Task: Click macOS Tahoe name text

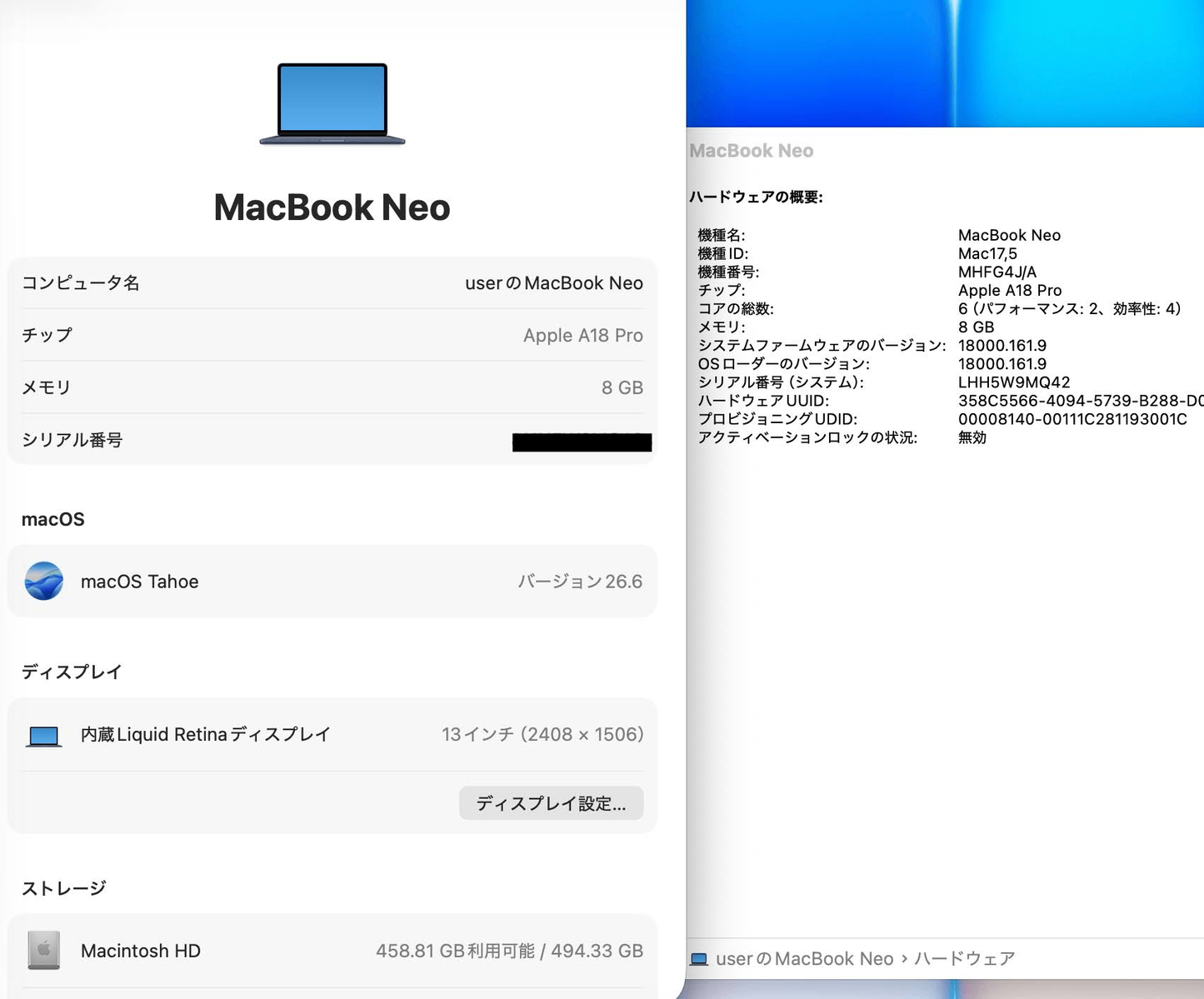Action: [140, 582]
